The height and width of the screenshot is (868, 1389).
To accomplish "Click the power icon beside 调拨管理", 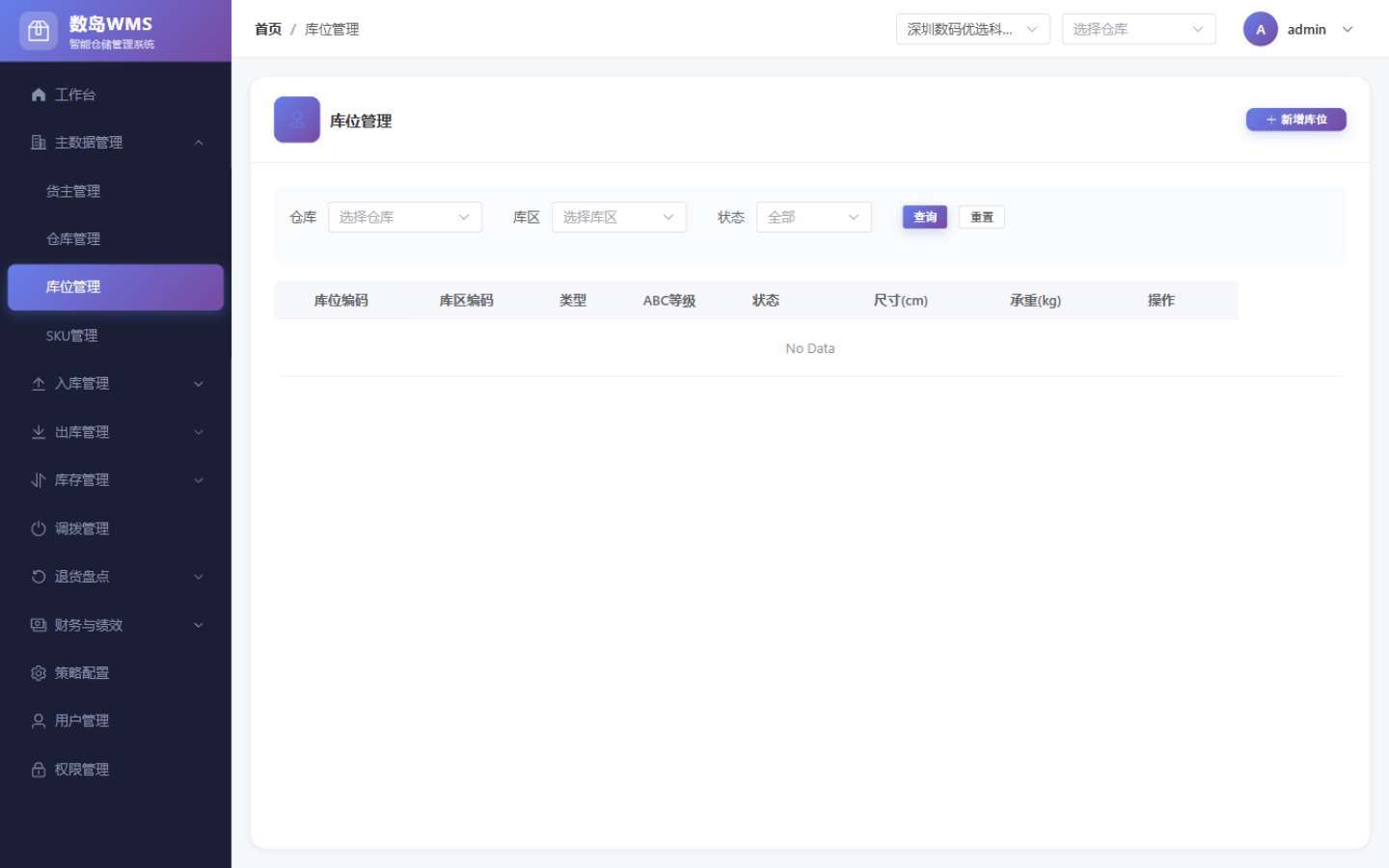I will point(39,529).
